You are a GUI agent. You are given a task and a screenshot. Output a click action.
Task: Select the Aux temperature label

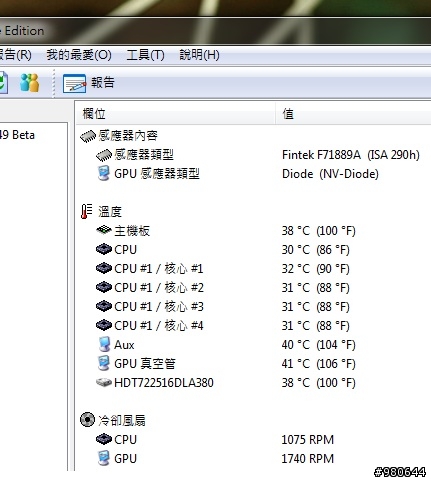click(124, 345)
